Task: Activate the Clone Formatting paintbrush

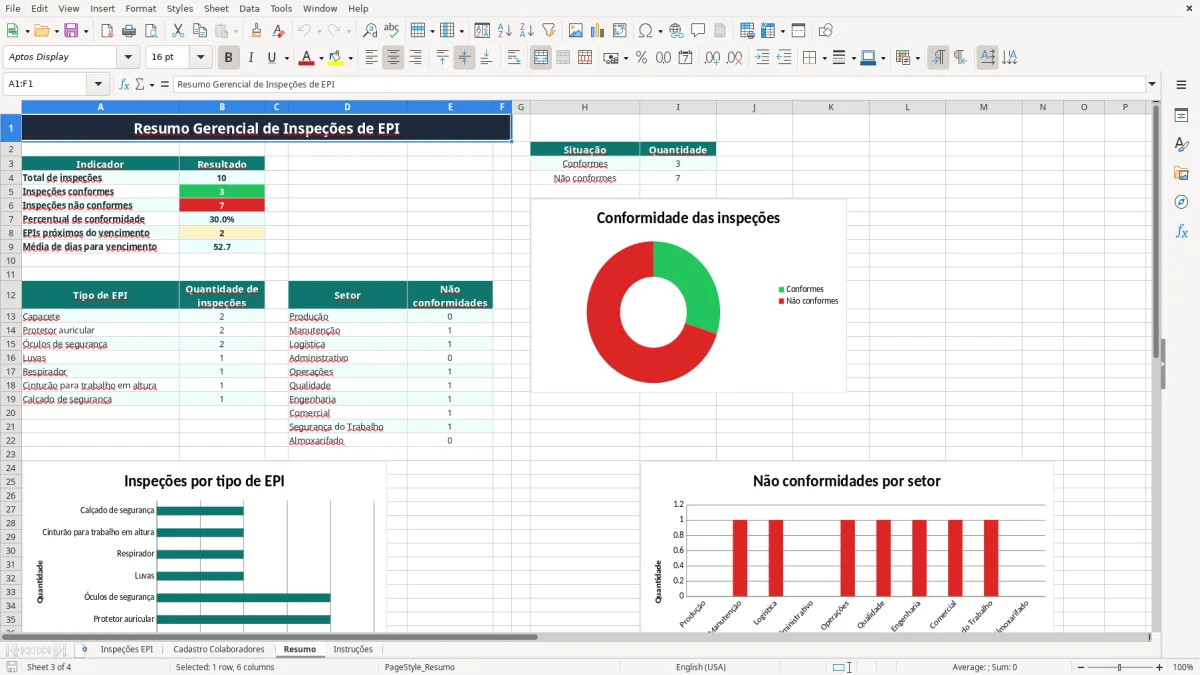Action: 256,31
